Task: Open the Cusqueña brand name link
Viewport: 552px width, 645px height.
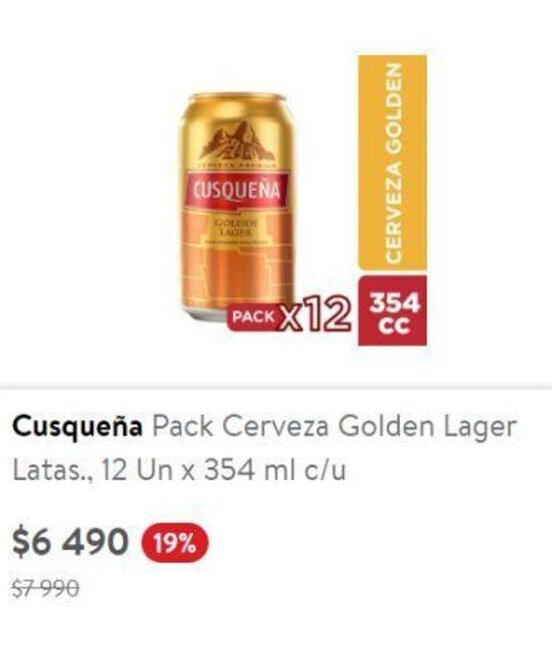Action: coord(77,427)
